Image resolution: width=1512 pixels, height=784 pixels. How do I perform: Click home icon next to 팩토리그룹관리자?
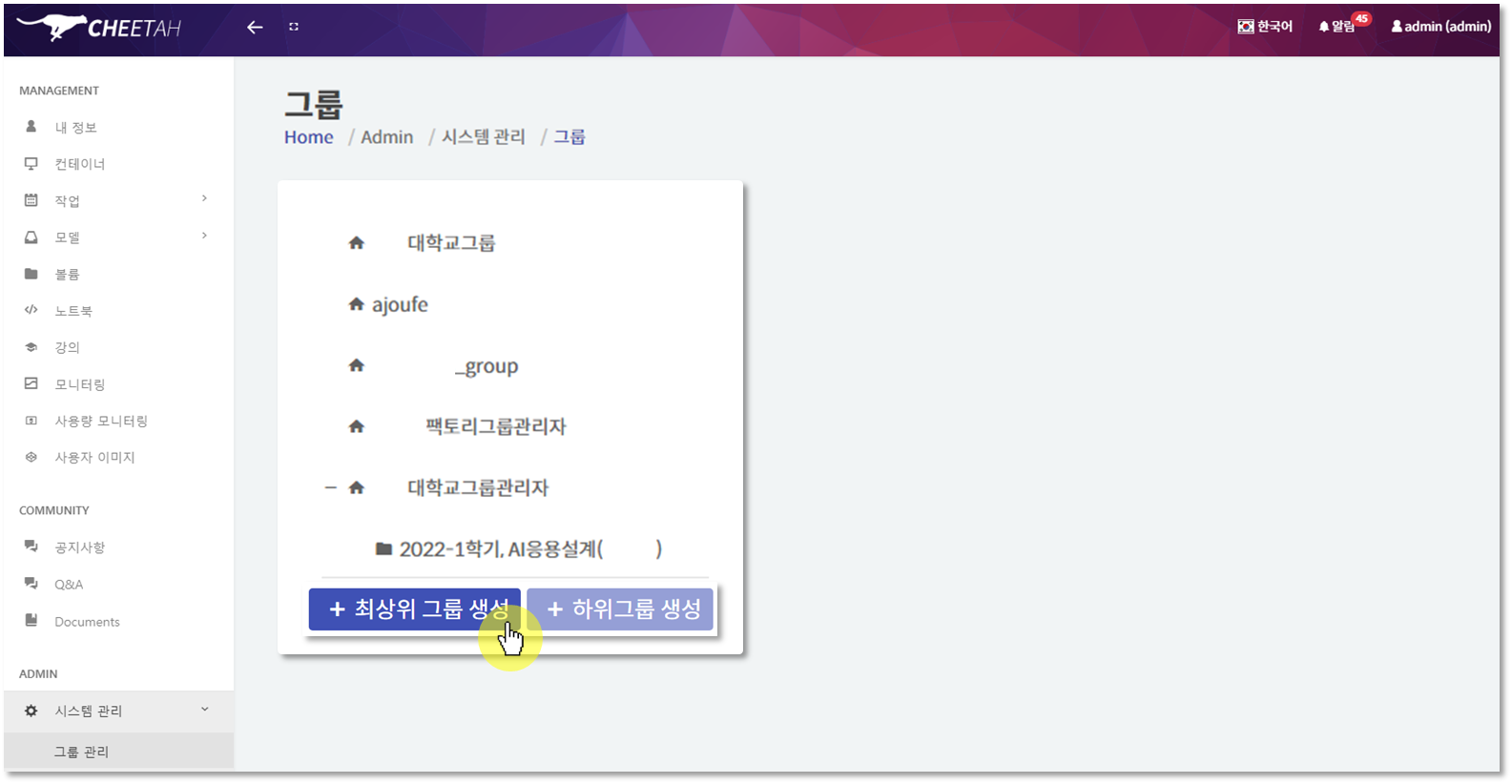tap(357, 426)
